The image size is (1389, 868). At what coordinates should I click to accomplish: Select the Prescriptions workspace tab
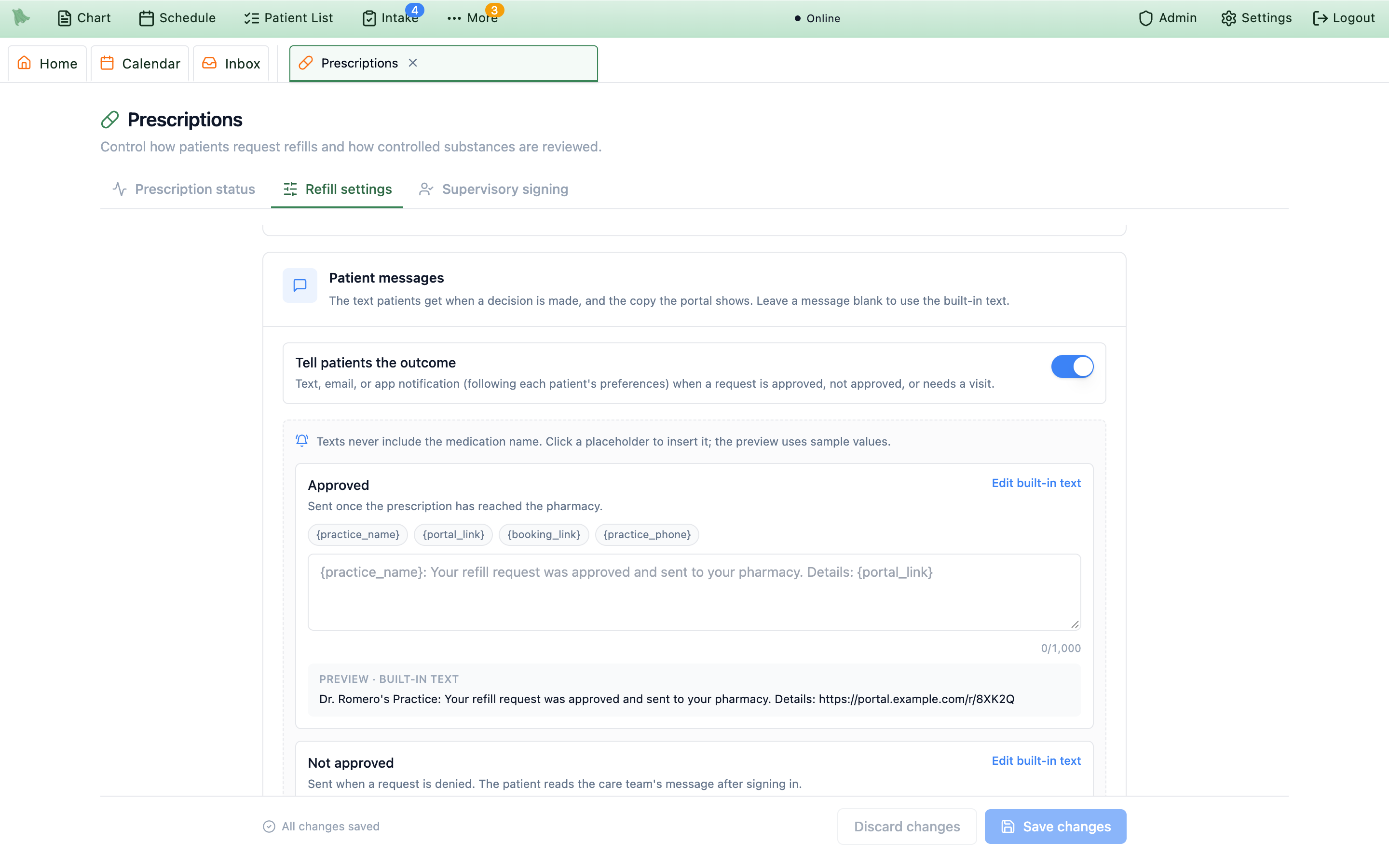[x=443, y=63]
